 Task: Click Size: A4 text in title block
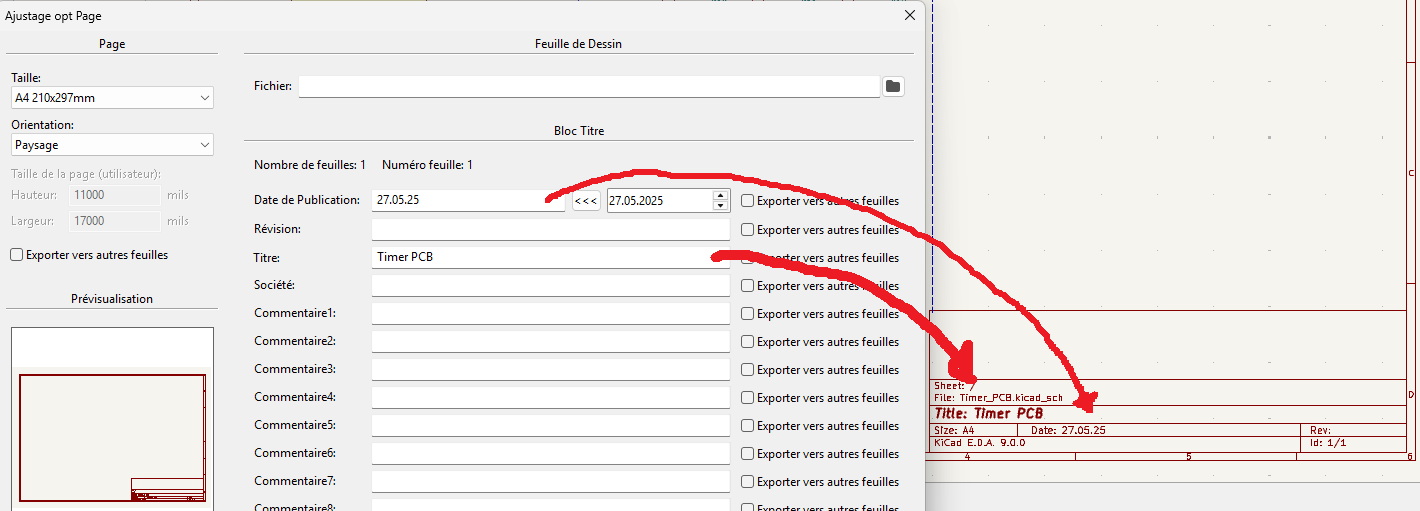(954, 430)
